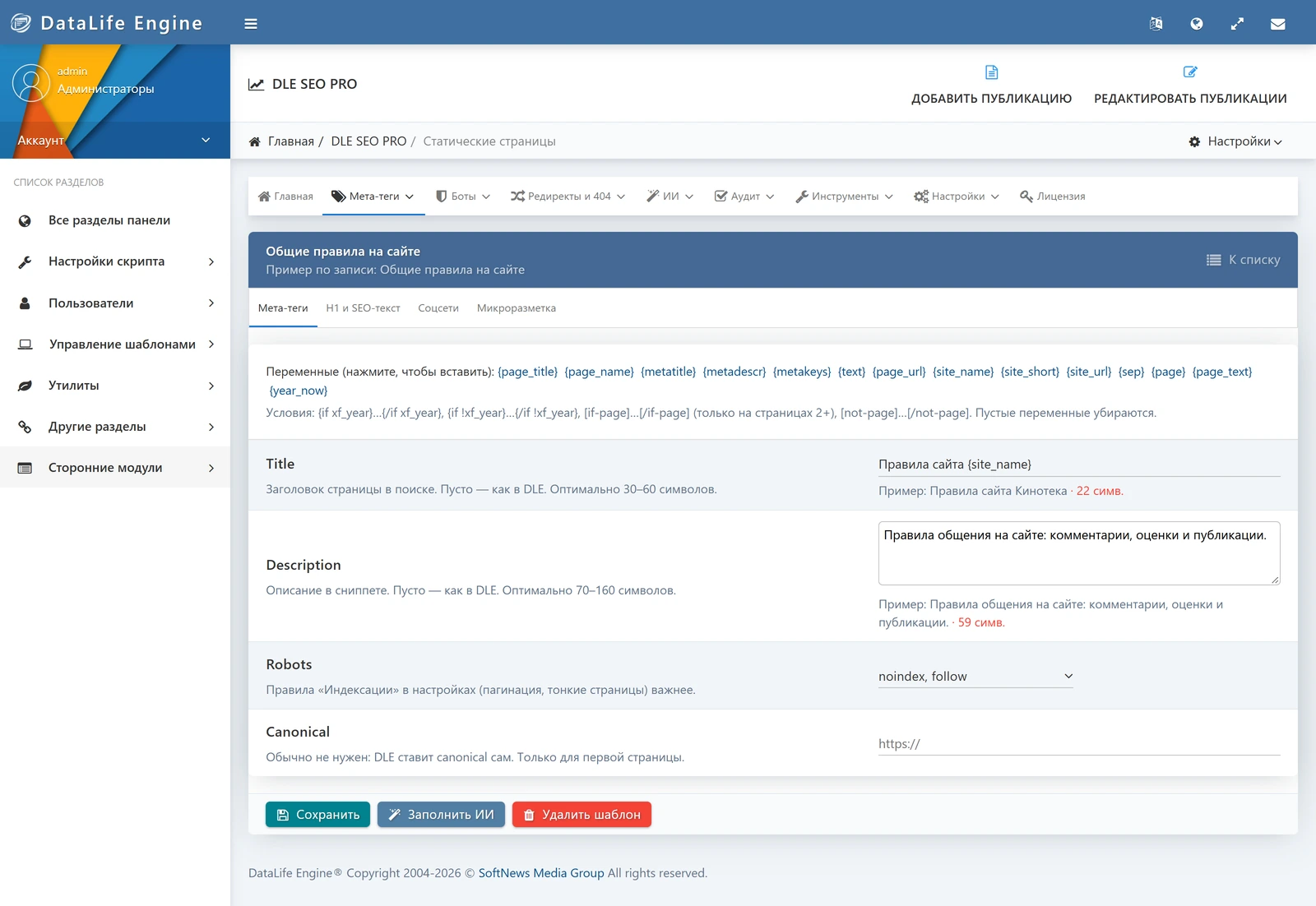Focus the Title input field
This screenshot has width=1316, height=906.
coord(1079,465)
